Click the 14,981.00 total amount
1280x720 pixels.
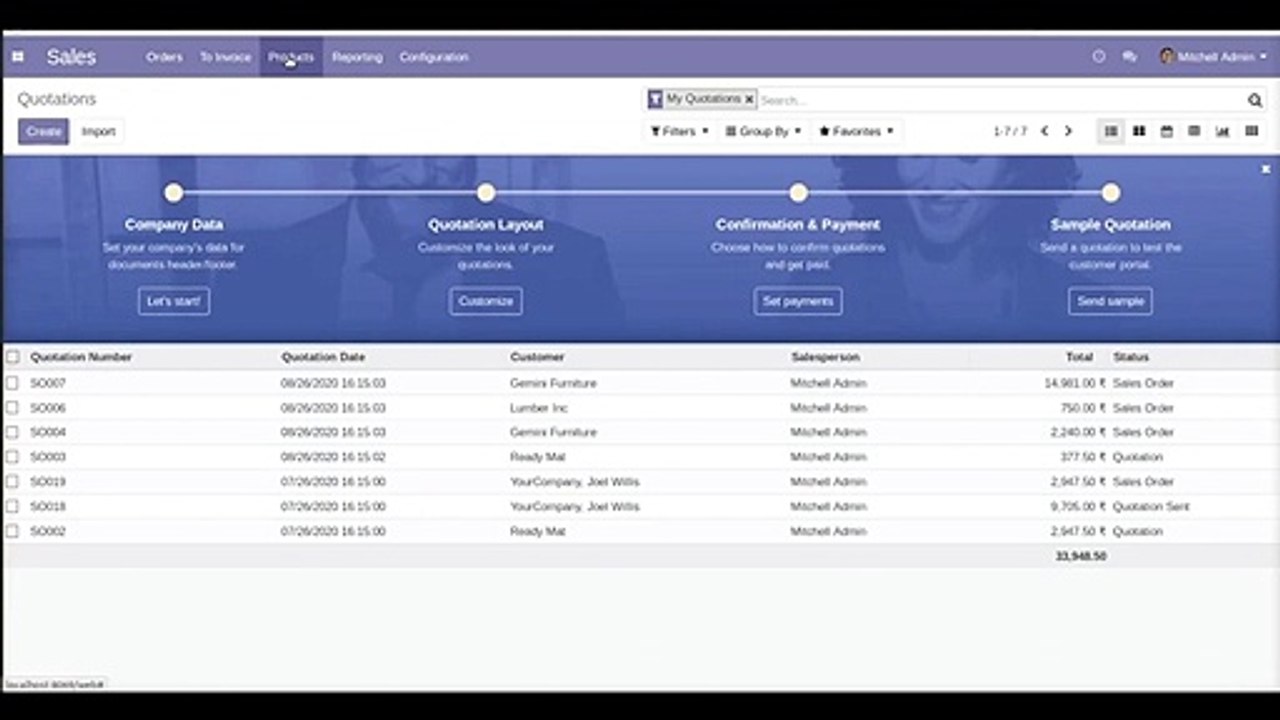point(1075,383)
